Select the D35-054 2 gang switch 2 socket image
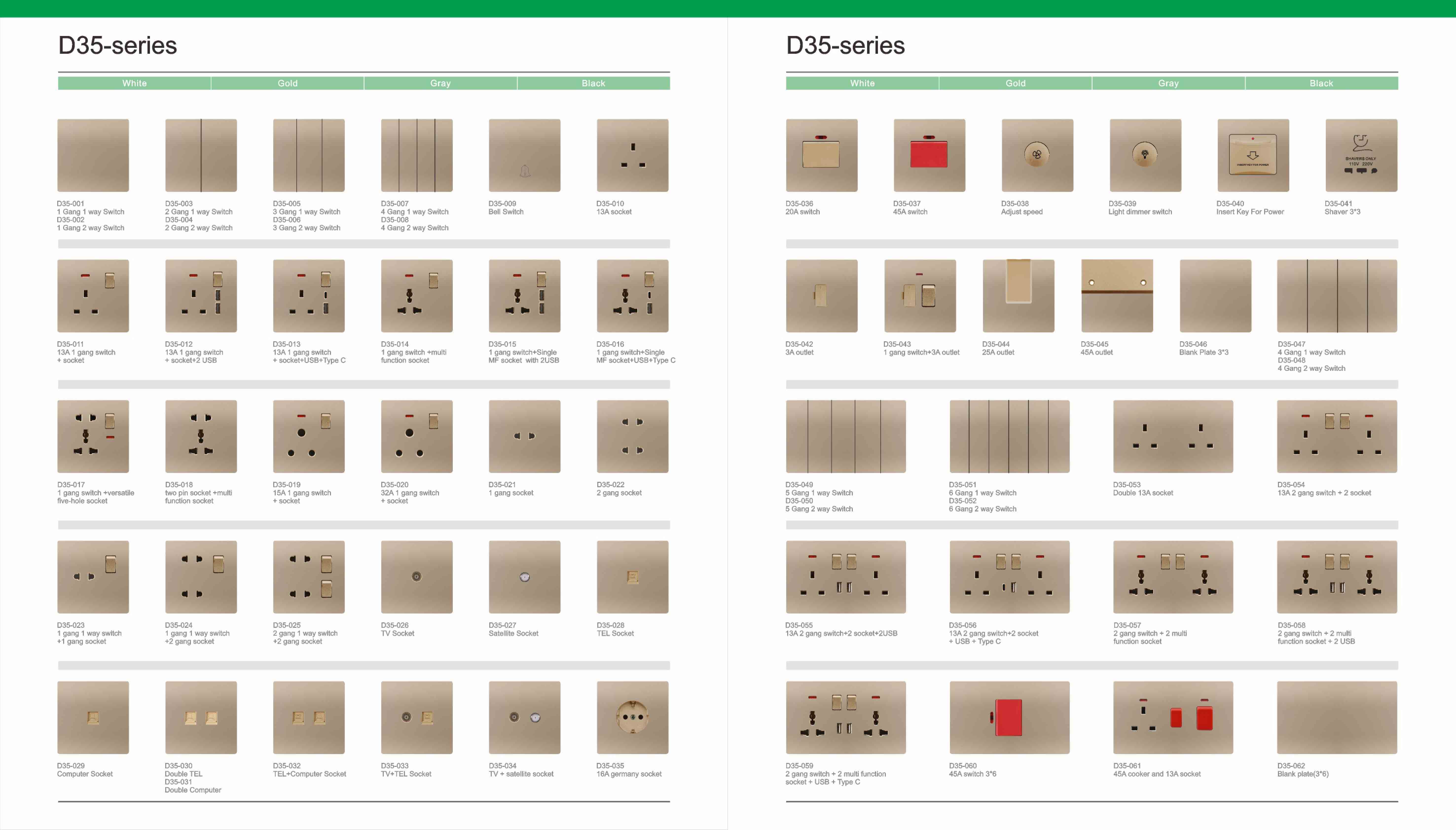 1337,436
